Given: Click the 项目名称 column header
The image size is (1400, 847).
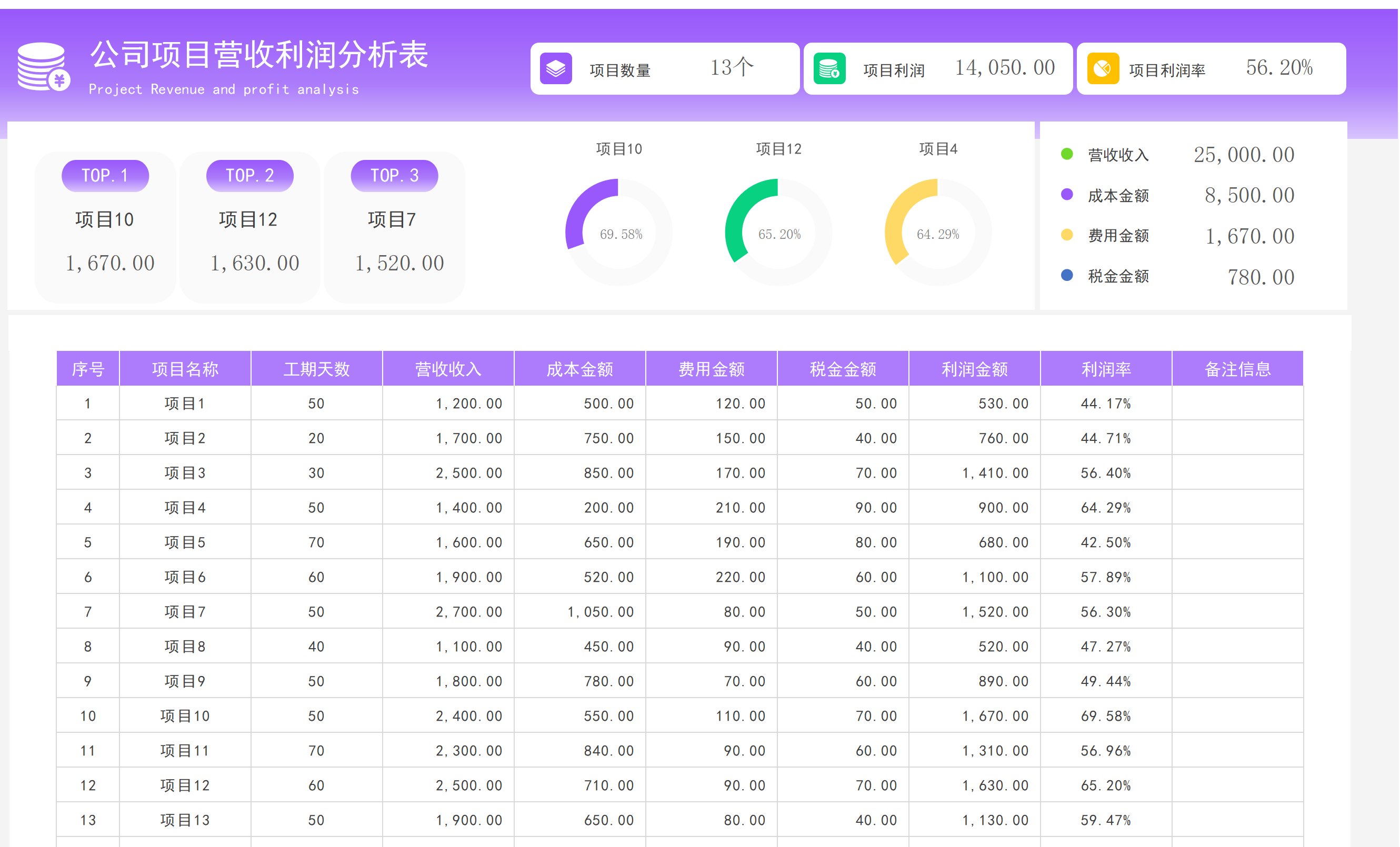Looking at the screenshot, I should [185, 369].
